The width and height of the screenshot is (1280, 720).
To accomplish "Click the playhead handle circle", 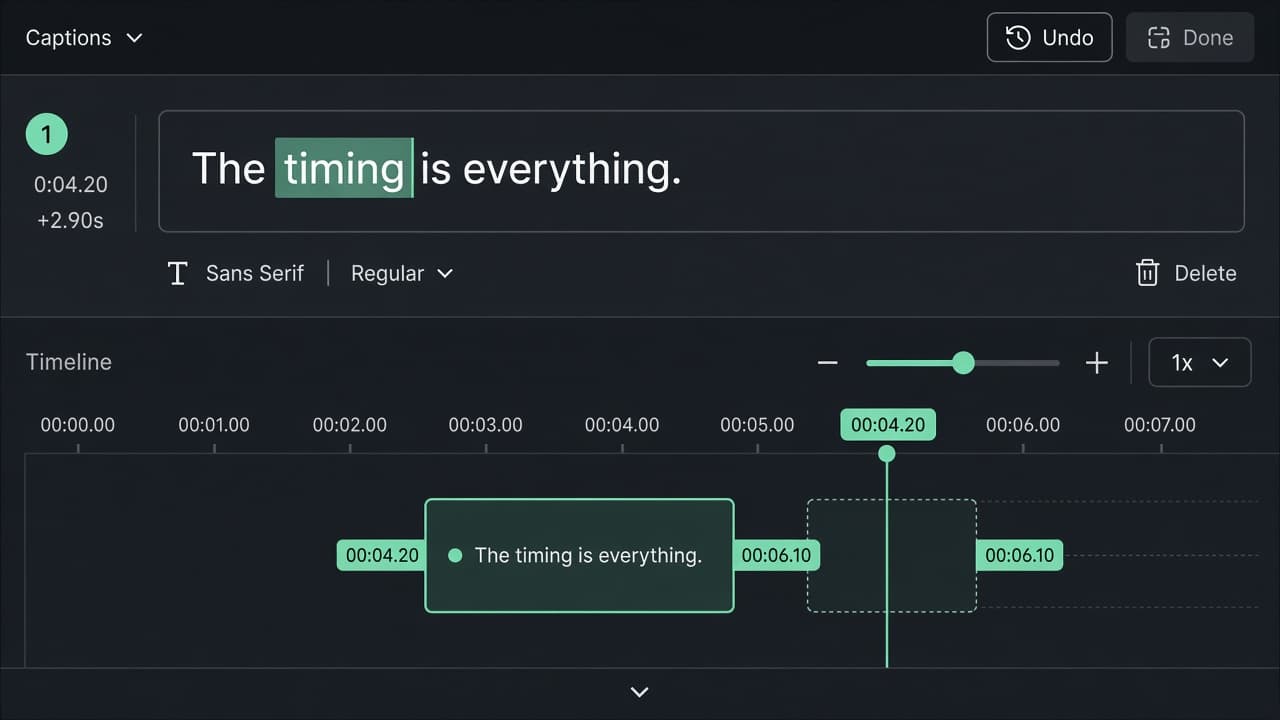I will (x=886, y=454).
